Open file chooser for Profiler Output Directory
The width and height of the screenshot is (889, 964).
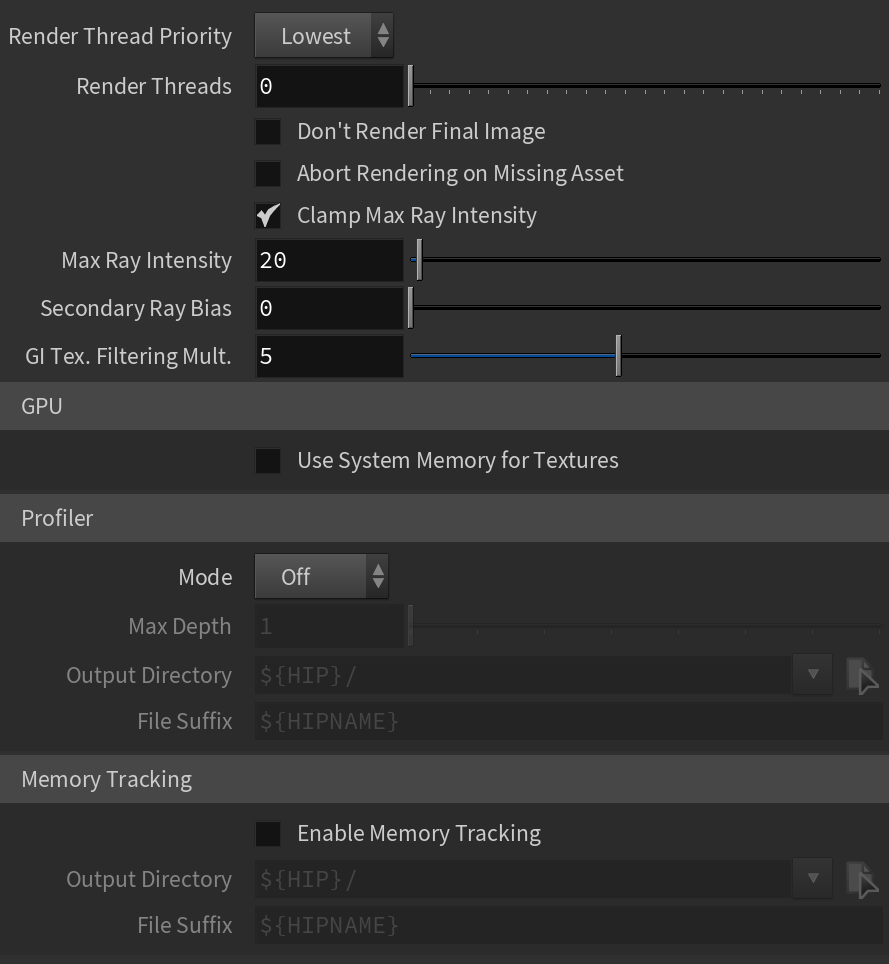tap(863, 675)
